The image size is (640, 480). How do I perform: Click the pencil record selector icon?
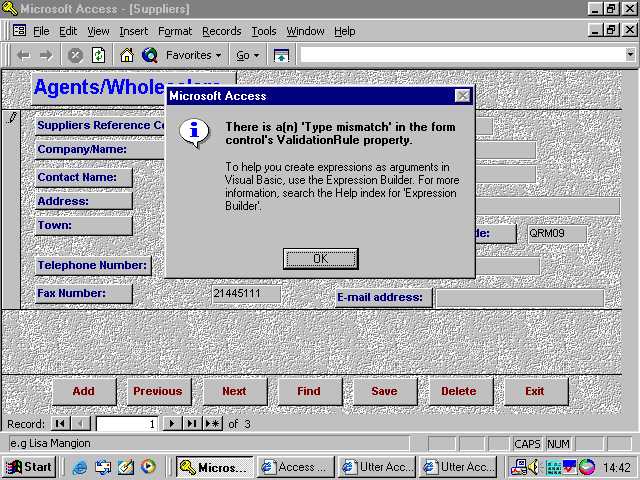tap(12, 118)
